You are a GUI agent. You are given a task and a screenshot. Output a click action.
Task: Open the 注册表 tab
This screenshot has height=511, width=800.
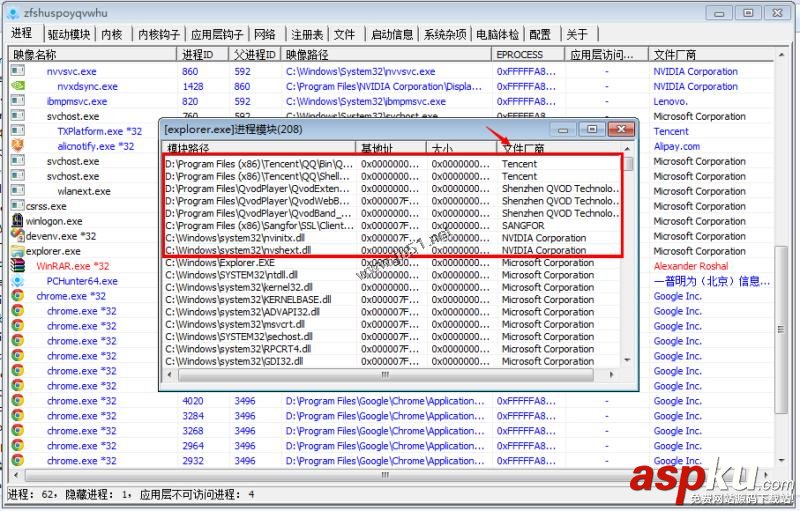point(307,35)
